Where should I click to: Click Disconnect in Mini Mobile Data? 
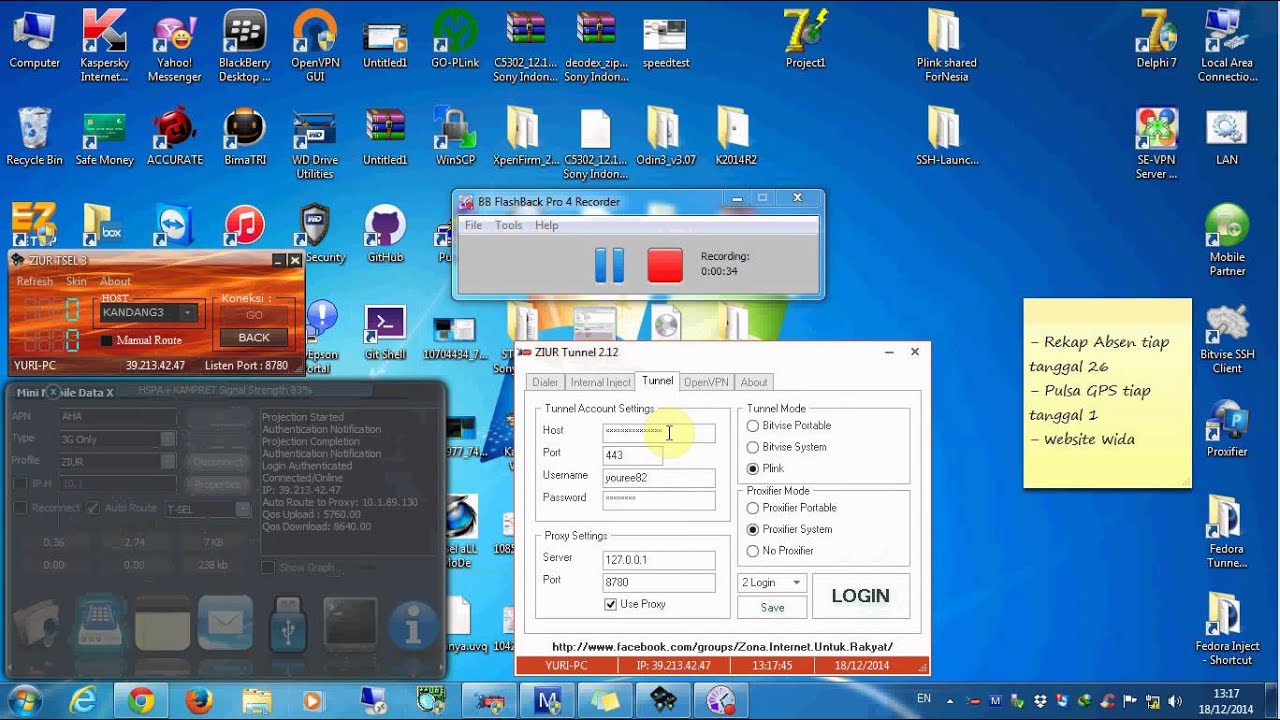coord(217,462)
